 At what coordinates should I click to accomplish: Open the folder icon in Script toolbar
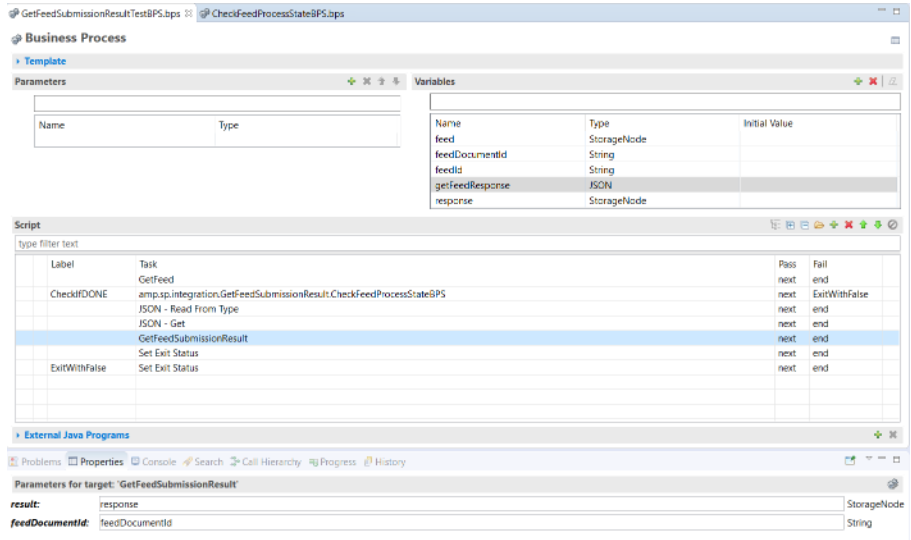point(819,225)
